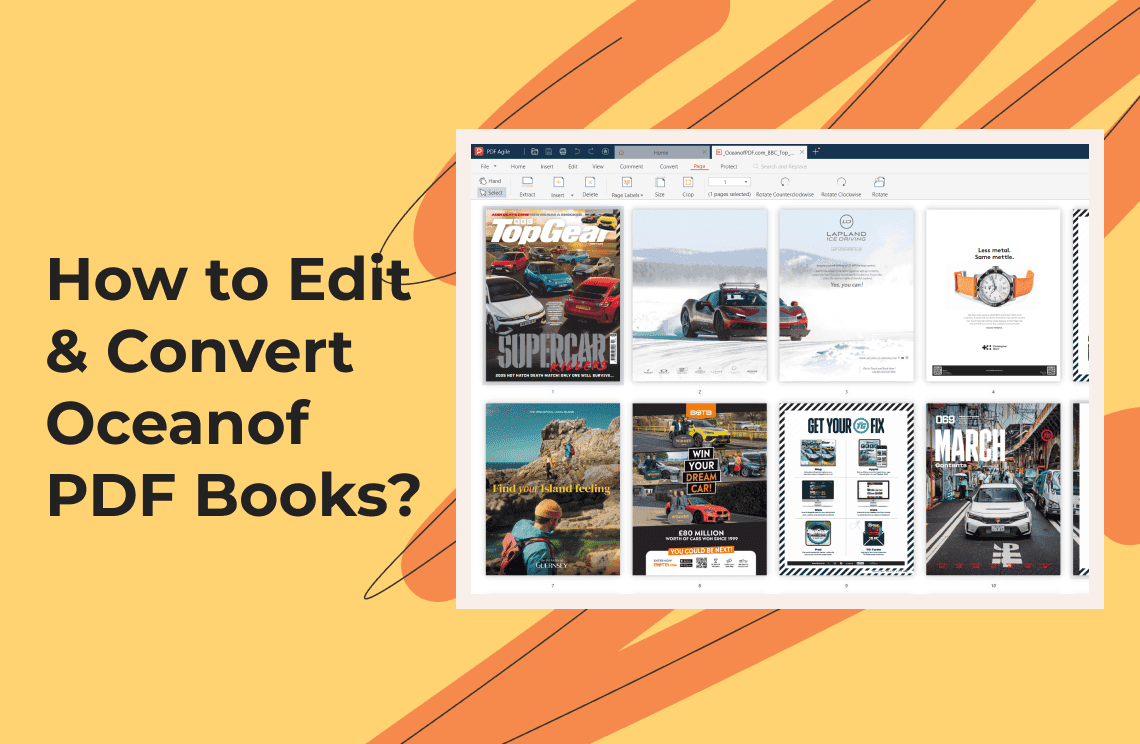1140x744 pixels.
Task: Open the Edit ribbon menu
Action: (x=573, y=167)
